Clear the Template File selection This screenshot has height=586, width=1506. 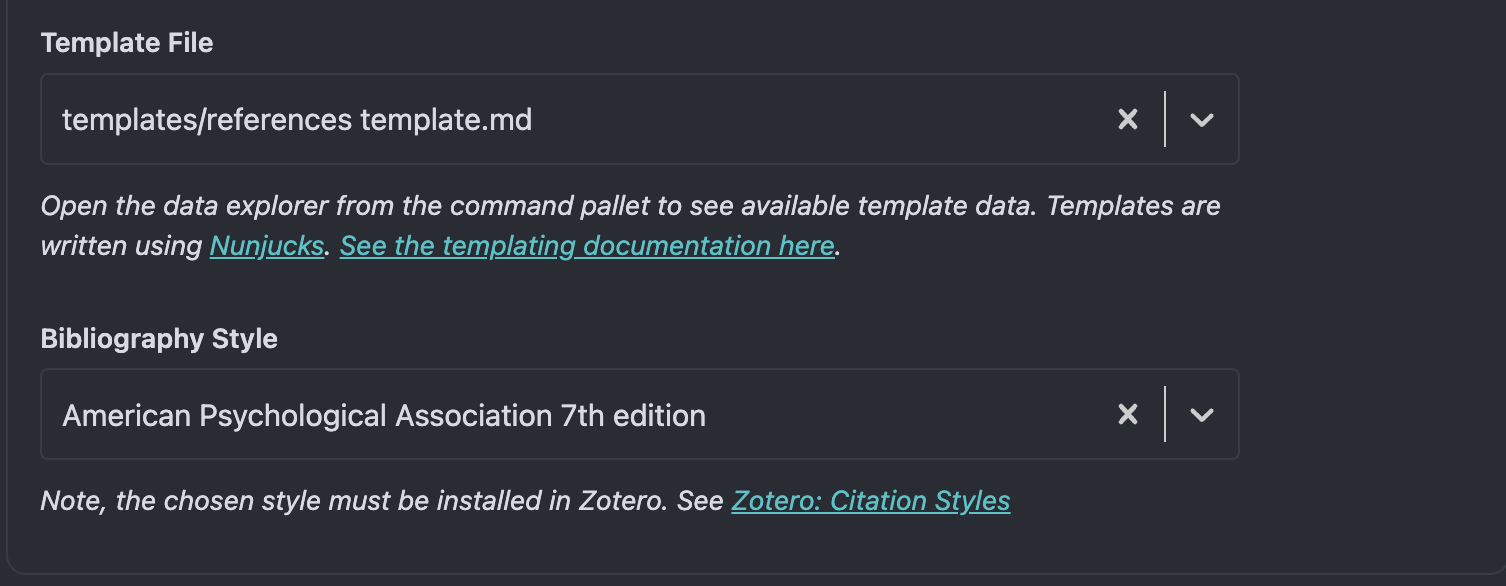pos(1128,119)
